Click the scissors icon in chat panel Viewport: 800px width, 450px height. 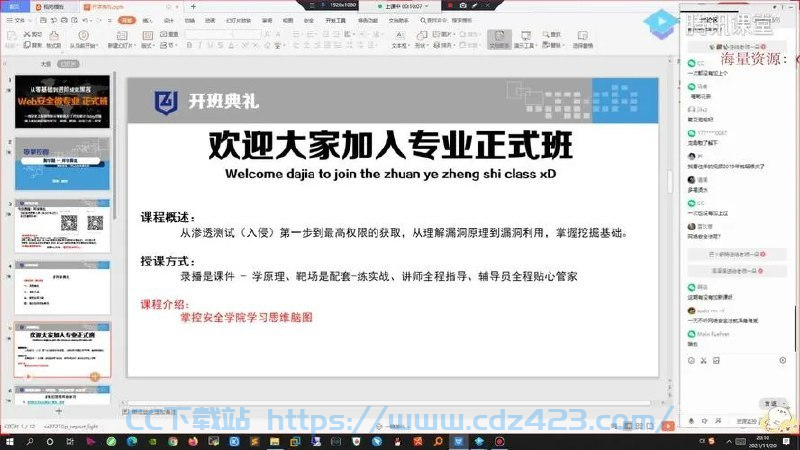coord(704,361)
